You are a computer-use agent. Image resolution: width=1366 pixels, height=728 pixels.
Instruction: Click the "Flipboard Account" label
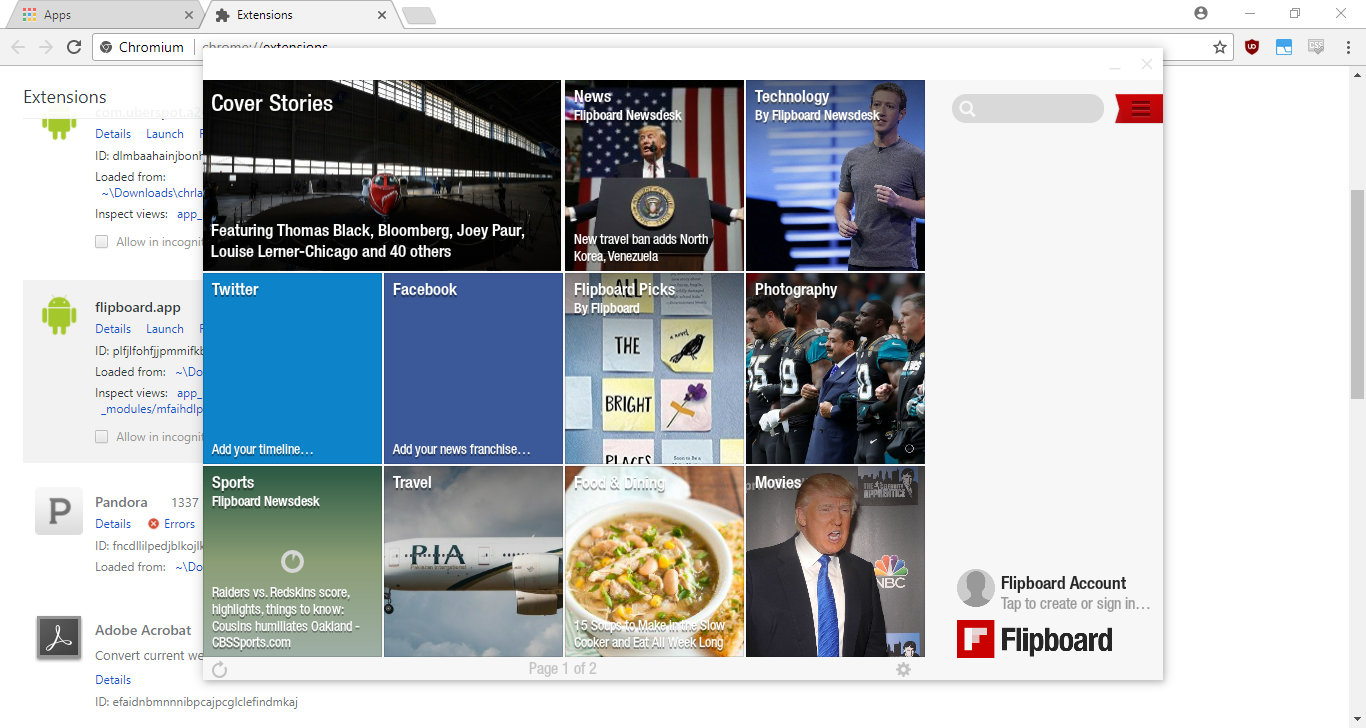coord(1063,583)
